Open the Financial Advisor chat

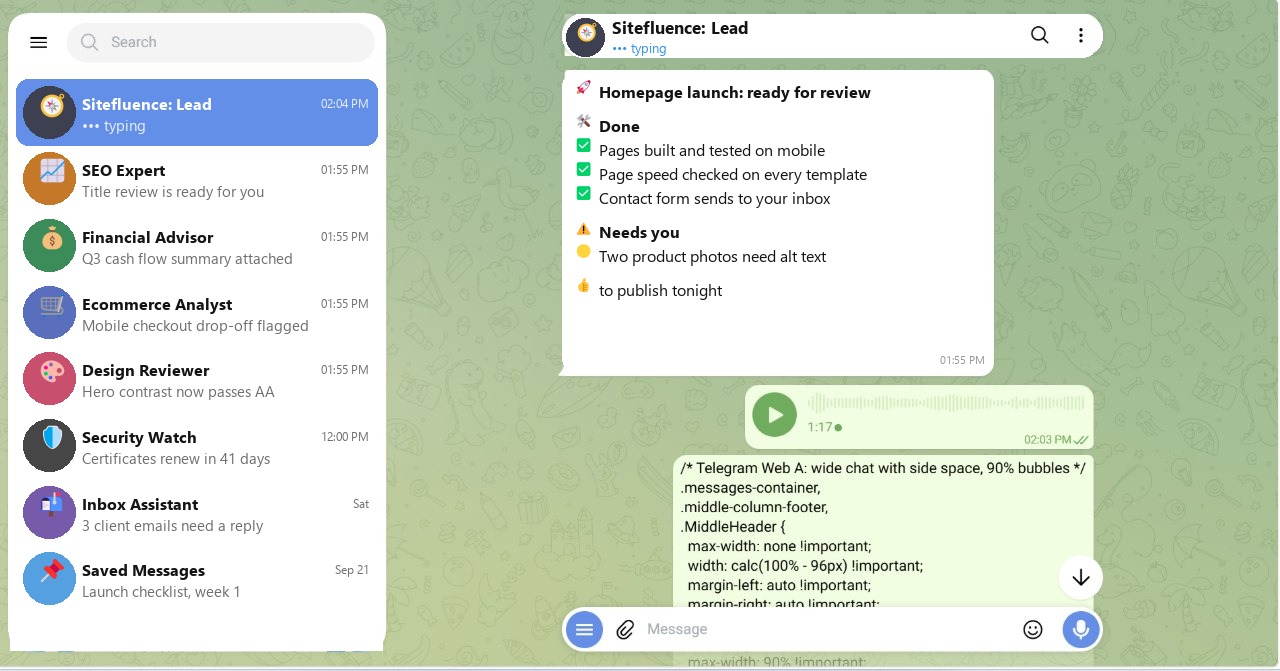click(x=197, y=246)
